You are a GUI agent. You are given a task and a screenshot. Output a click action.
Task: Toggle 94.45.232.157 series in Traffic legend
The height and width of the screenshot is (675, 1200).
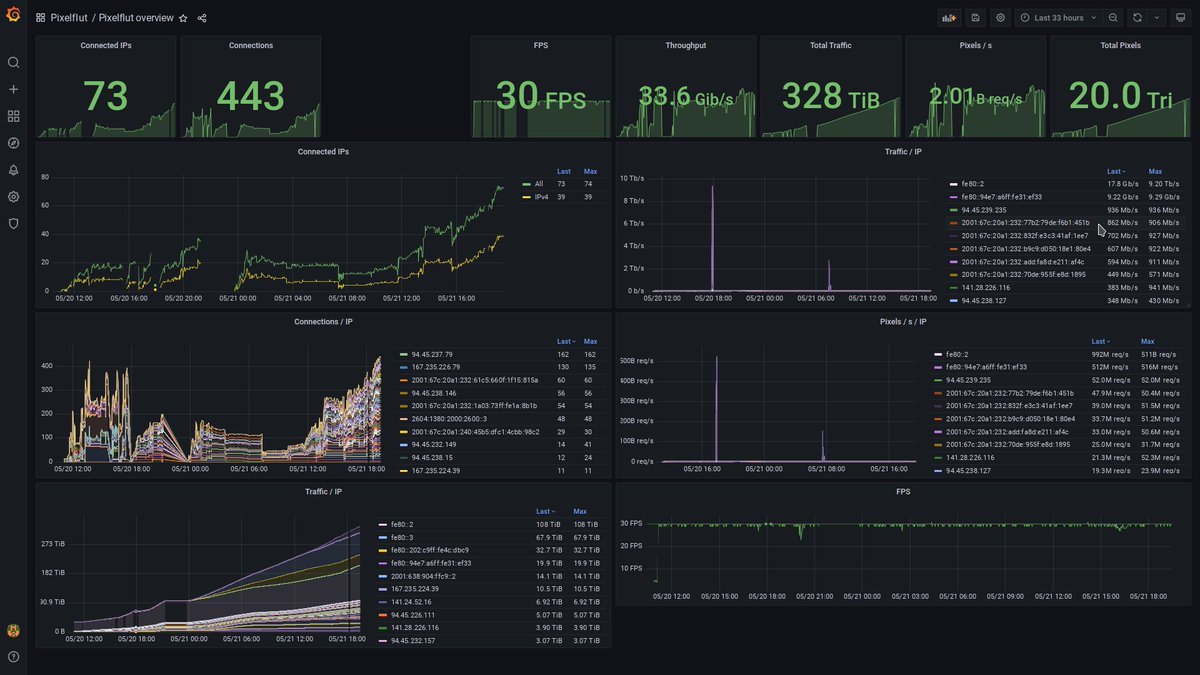coord(413,641)
